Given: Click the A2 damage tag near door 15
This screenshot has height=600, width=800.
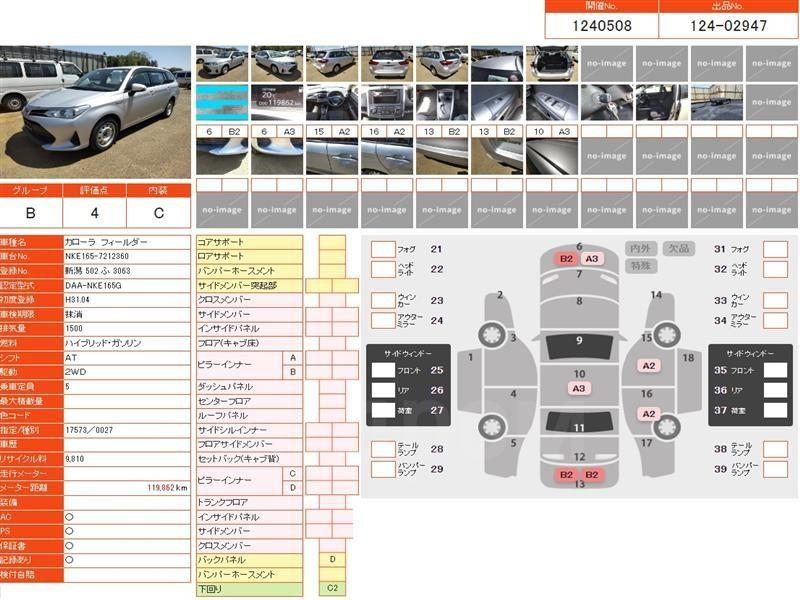Looking at the screenshot, I should 648,366.
